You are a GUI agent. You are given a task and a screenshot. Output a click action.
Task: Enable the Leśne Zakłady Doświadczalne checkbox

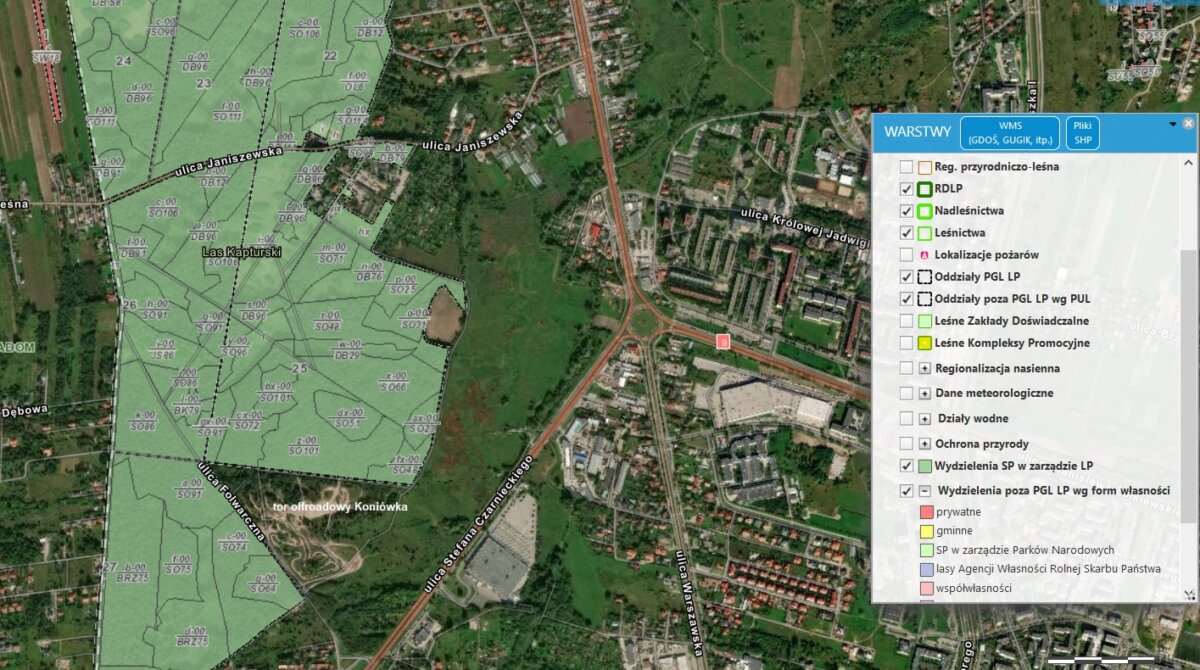pos(906,321)
